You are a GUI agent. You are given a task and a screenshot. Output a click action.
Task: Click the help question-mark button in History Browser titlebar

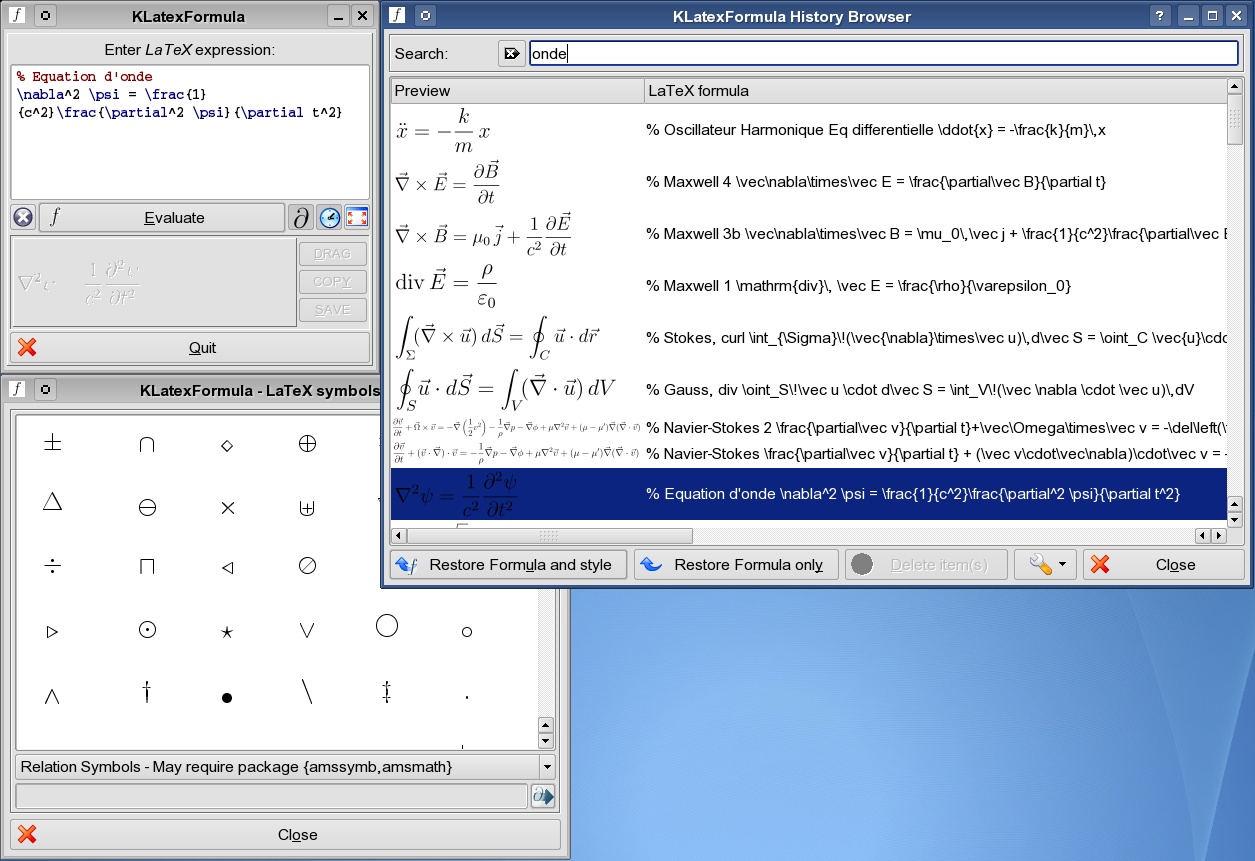[1160, 16]
